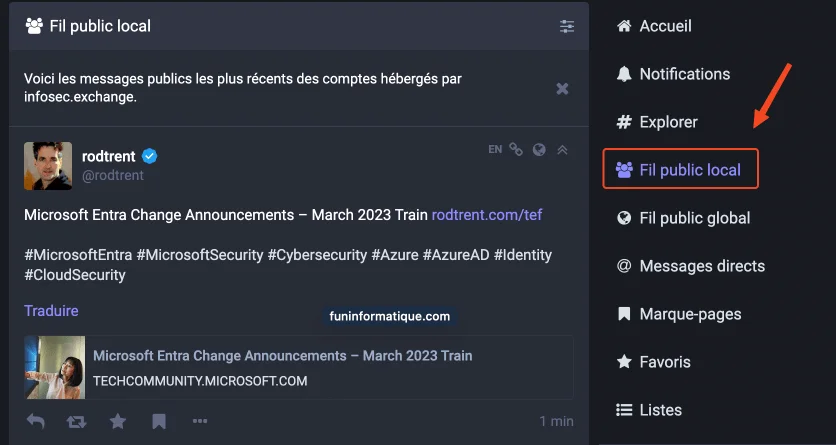Open Listes in the sidebar
The height and width of the screenshot is (445, 836).
click(660, 410)
